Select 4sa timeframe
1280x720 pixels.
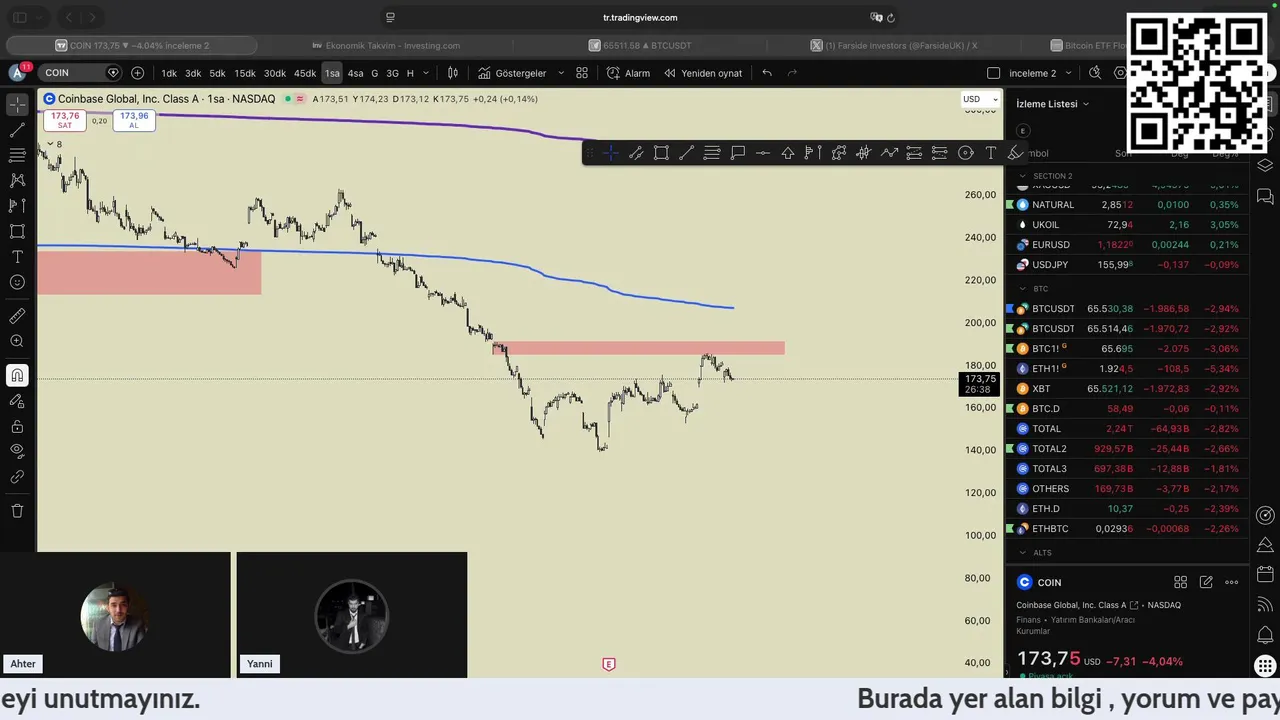[x=355, y=73]
